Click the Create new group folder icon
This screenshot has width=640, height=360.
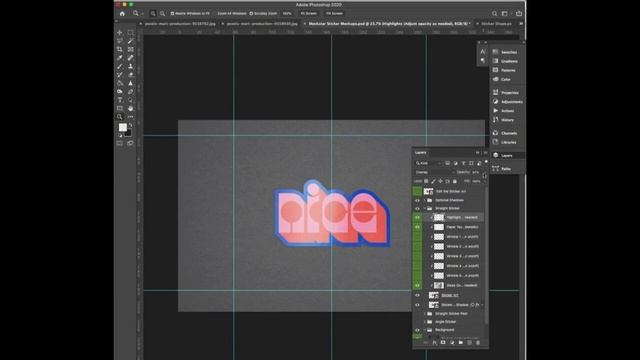460,343
